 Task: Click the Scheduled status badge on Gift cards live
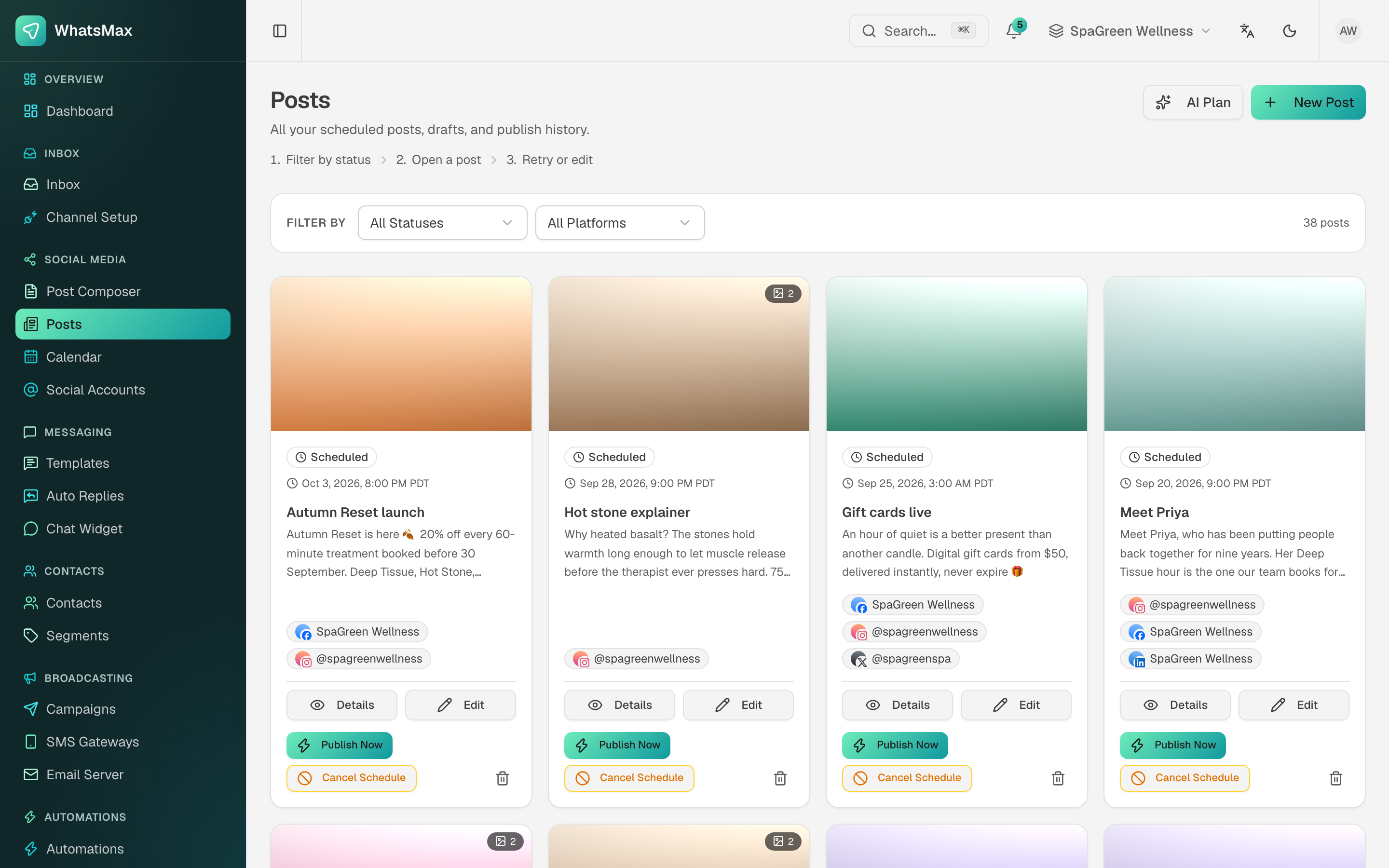tap(887, 457)
